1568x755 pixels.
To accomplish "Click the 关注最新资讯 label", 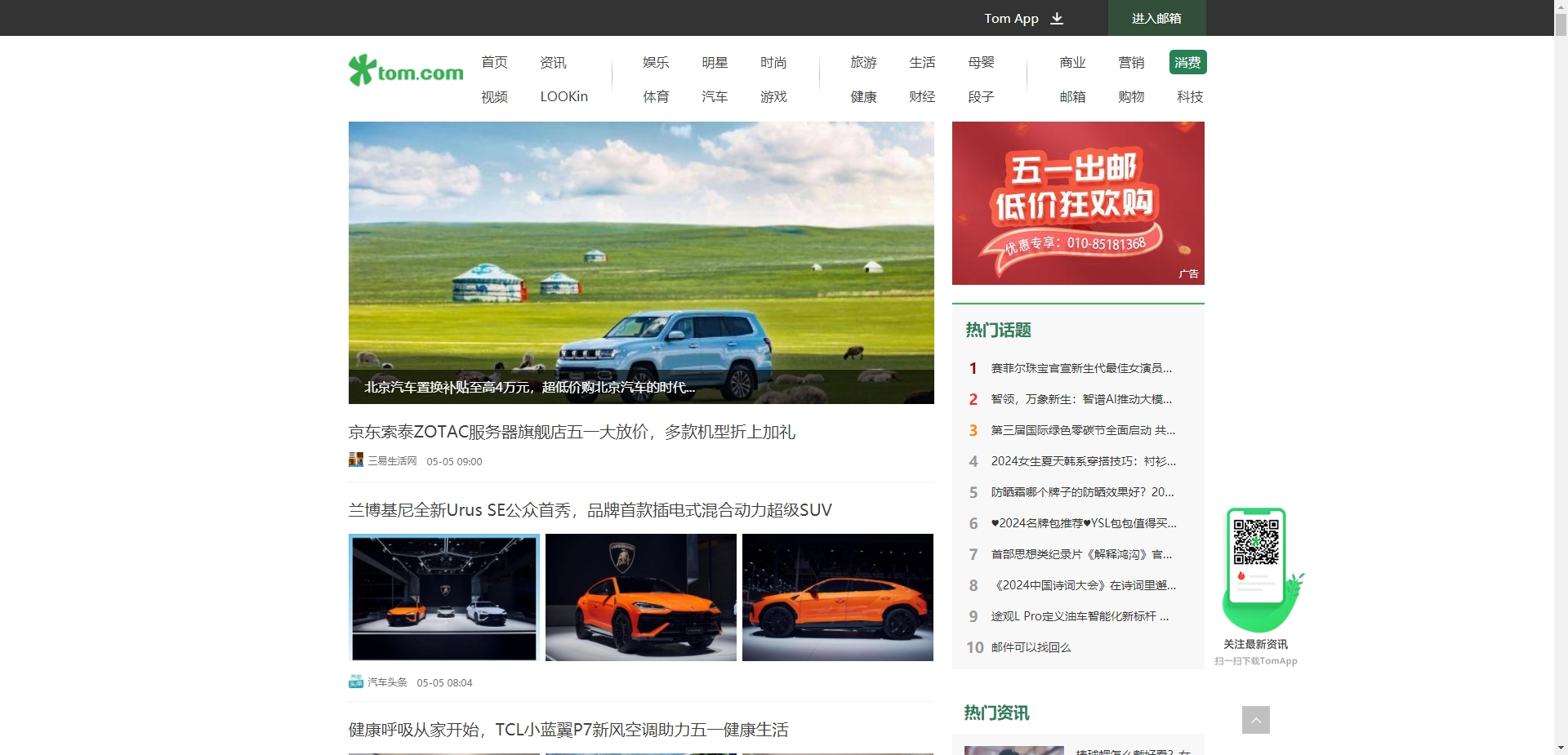I will [1255, 644].
